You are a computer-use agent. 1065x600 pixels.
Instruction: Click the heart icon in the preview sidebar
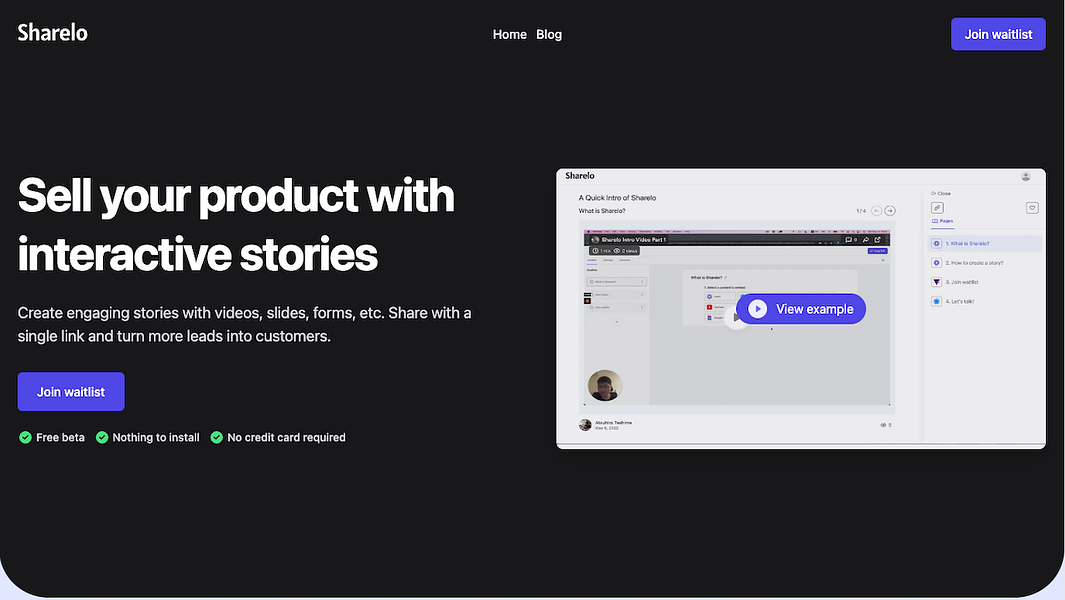pyautogui.click(x=1032, y=208)
